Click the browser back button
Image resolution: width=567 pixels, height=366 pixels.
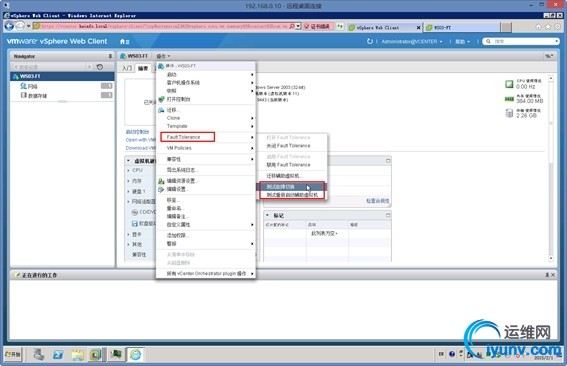tap(9, 26)
